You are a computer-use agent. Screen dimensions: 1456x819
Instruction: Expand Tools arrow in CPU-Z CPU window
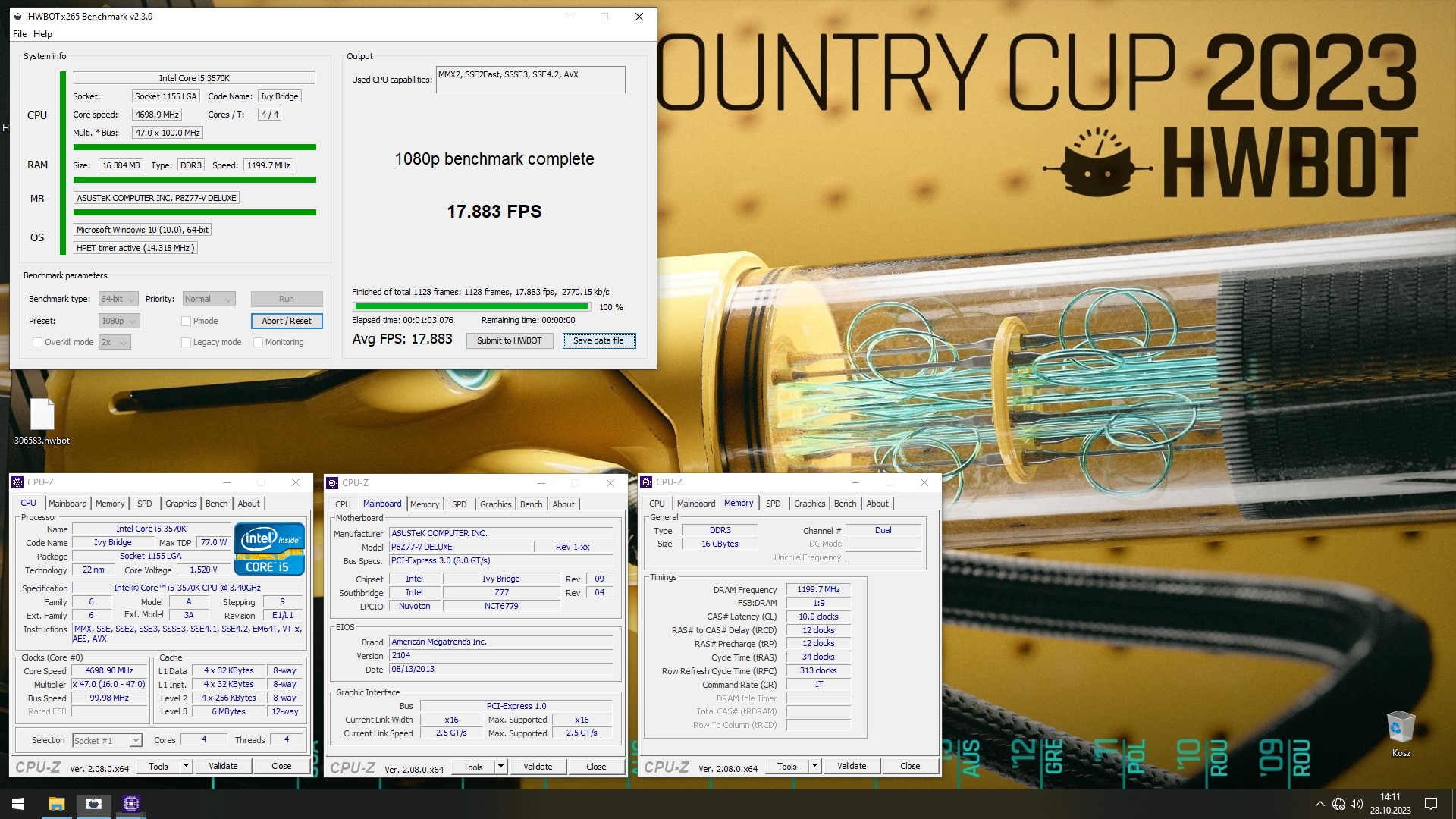click(x=186, y=766)
